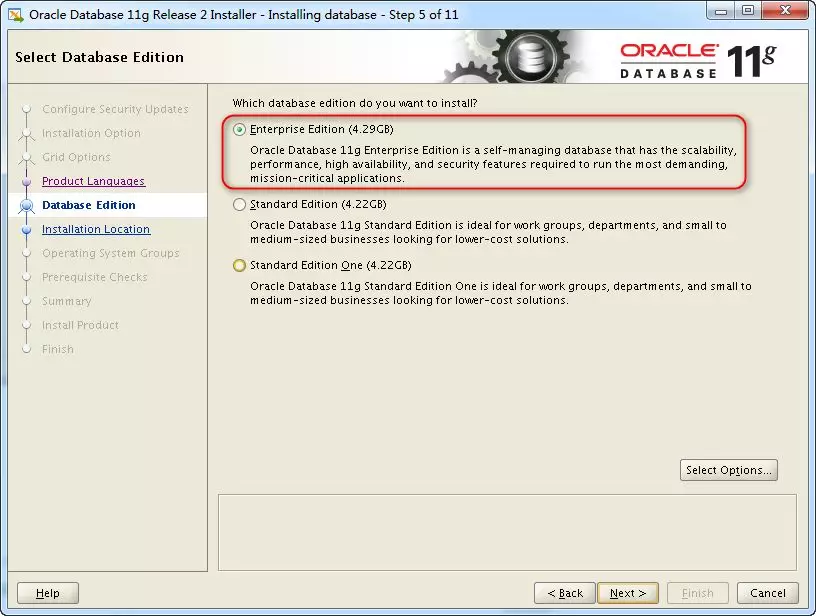Click the Product Languages step bullet
816x616 pixels.
tap(27, 182)
